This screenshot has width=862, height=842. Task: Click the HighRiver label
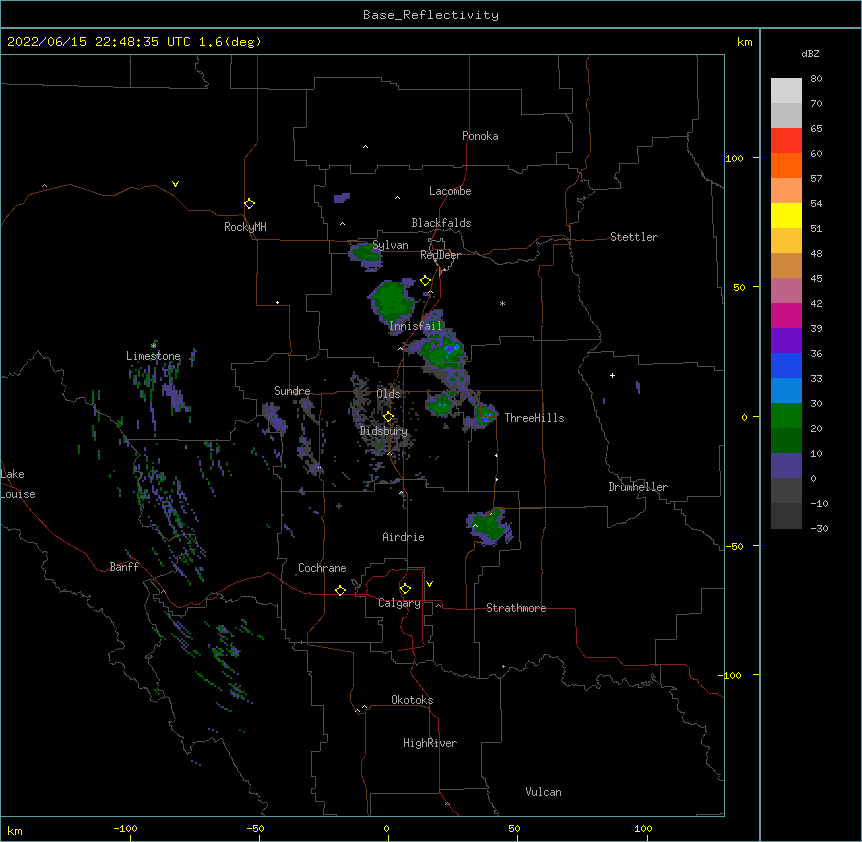click(430, 743)
